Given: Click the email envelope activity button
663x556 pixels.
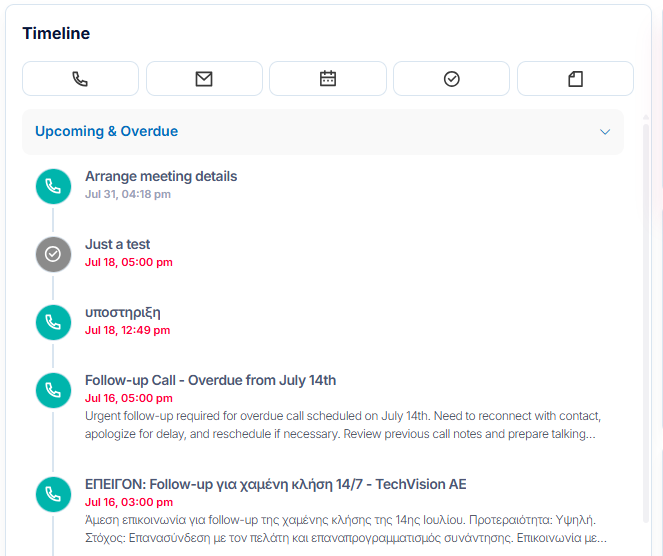Looking at the screenshot, I should 204,79.
